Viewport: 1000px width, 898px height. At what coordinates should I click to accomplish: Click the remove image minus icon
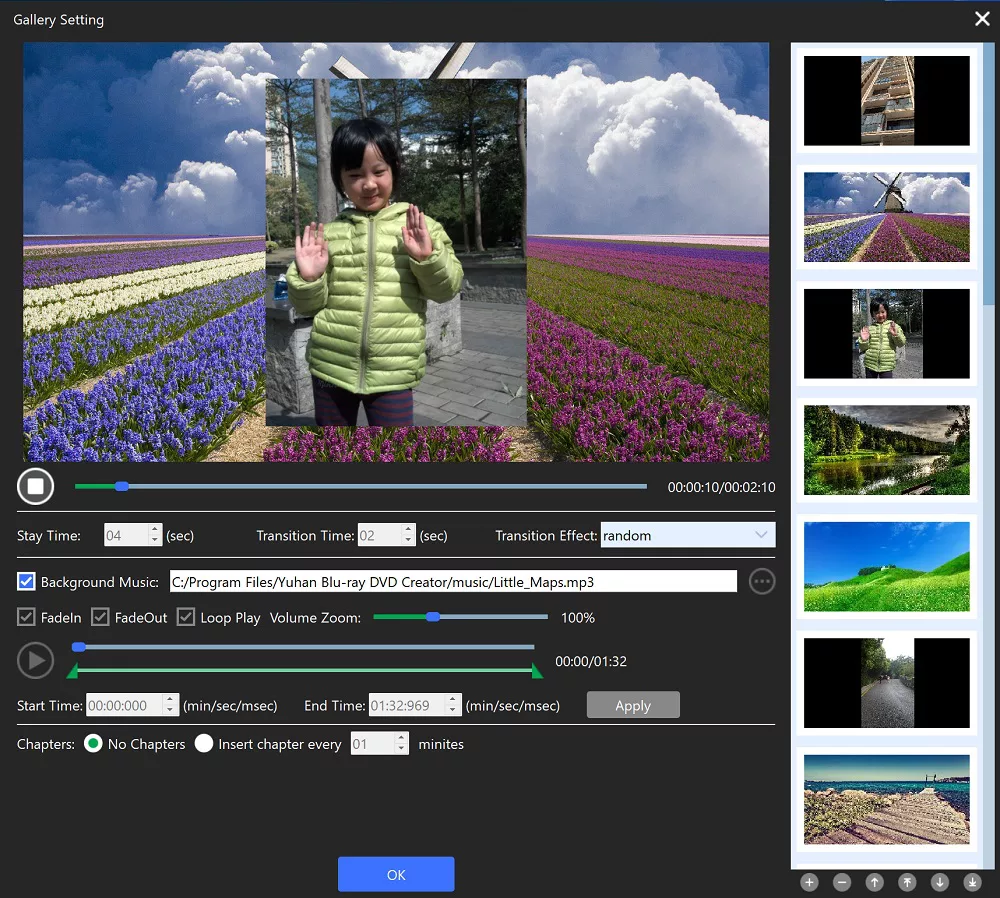coord(842,882)
